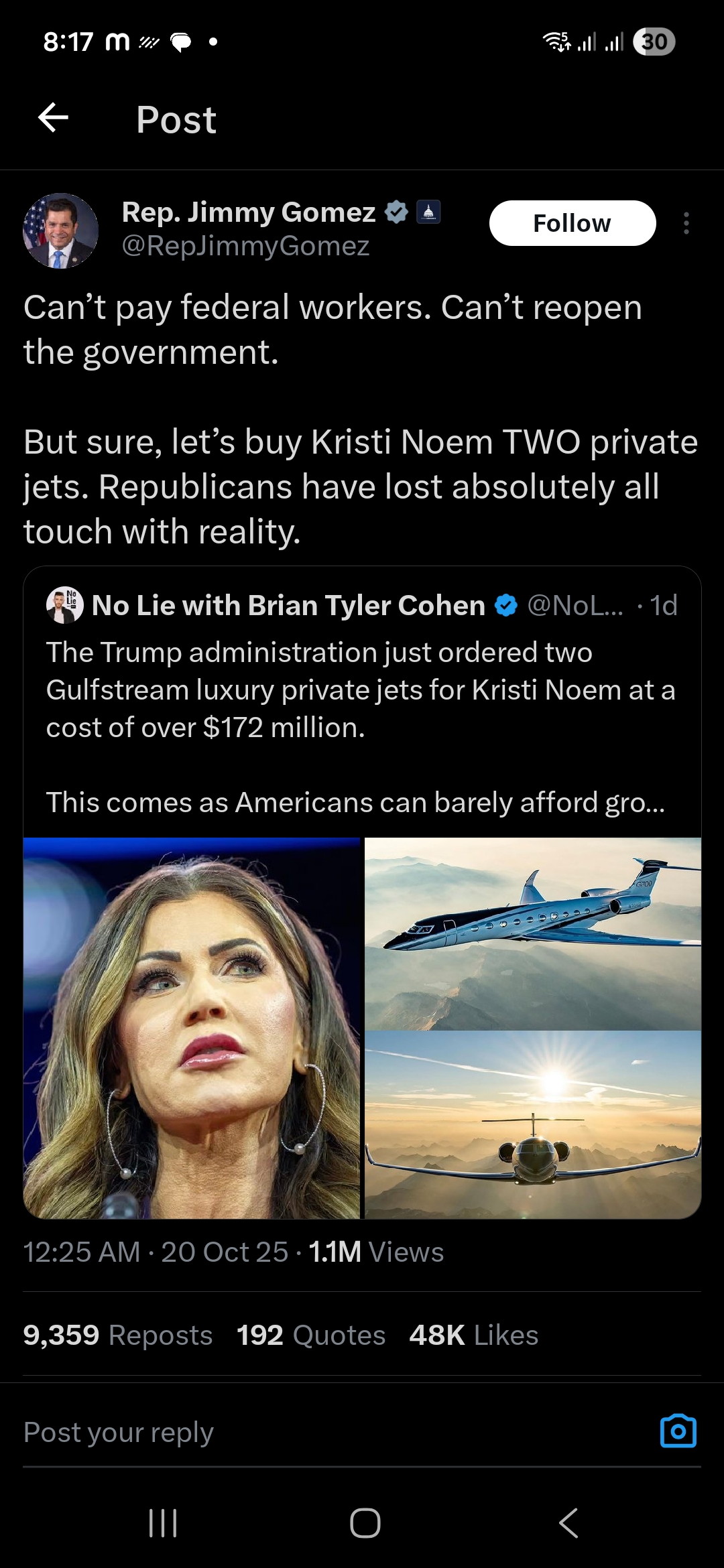View the 192 Quotes list
Image resolution: width=724 pixels, height=1568 pixels.
310,1335
